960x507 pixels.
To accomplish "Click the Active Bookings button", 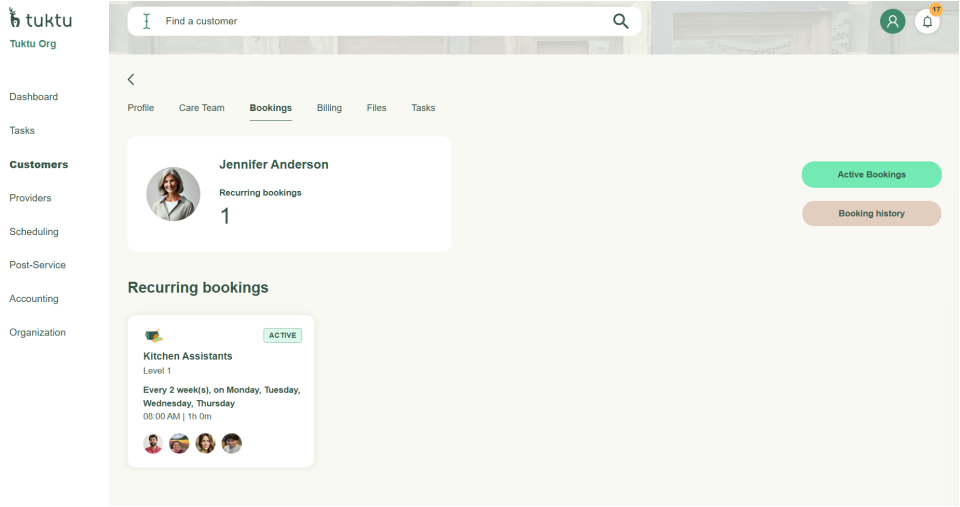I will pyautogui.click(x=871, y=174).
